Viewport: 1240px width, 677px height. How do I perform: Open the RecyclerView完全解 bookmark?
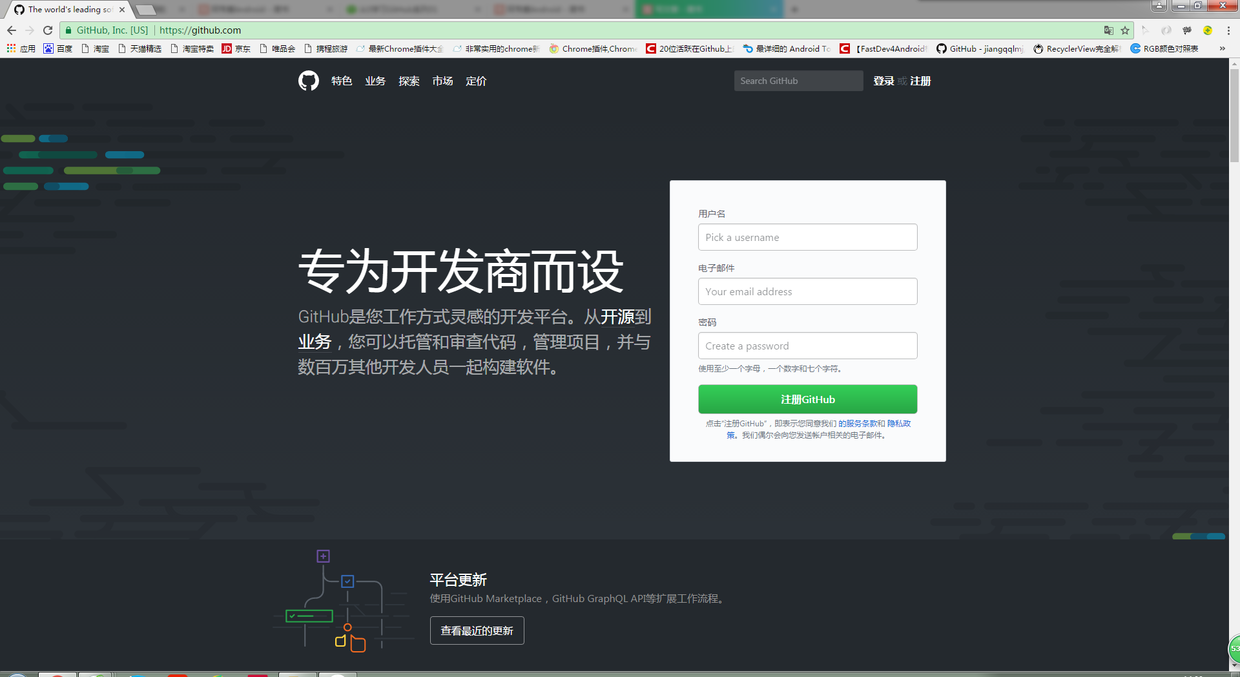1077,48
